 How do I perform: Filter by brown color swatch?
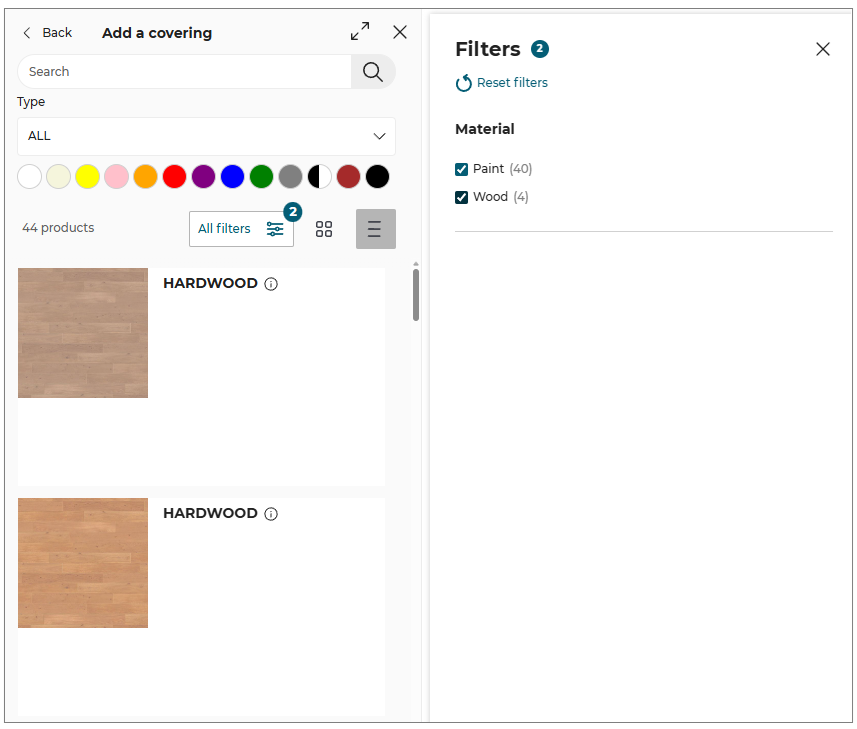click(x=348, y=177)
